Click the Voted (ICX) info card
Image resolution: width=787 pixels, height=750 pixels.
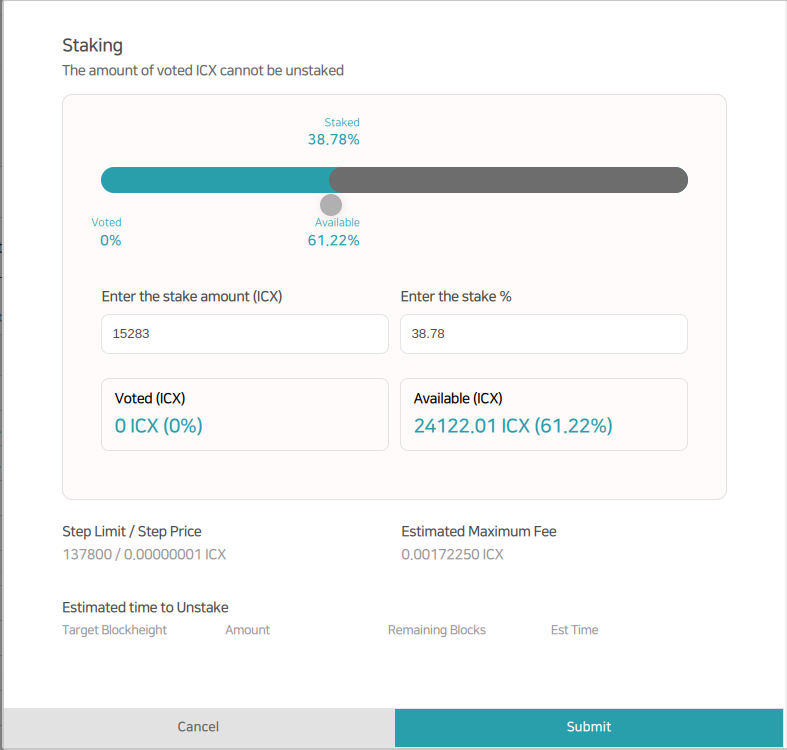(x=244, y=414)
